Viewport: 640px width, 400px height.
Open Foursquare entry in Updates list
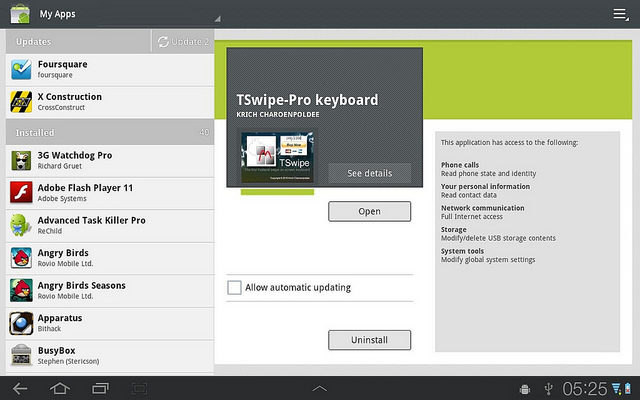coord(110,69)
